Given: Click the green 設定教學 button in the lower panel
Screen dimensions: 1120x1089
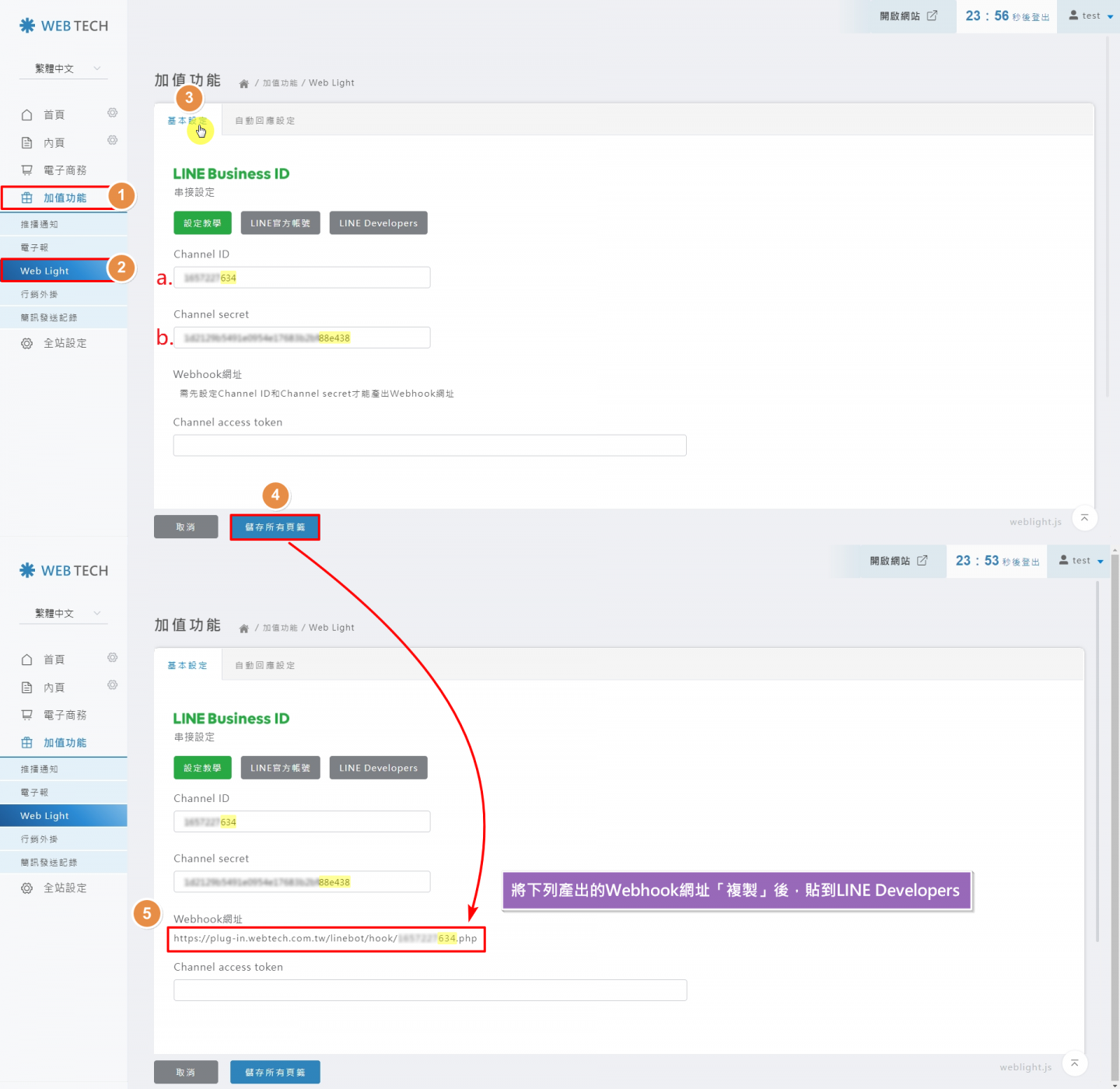Looking at the screenshot, I should [x=202, y=768].
